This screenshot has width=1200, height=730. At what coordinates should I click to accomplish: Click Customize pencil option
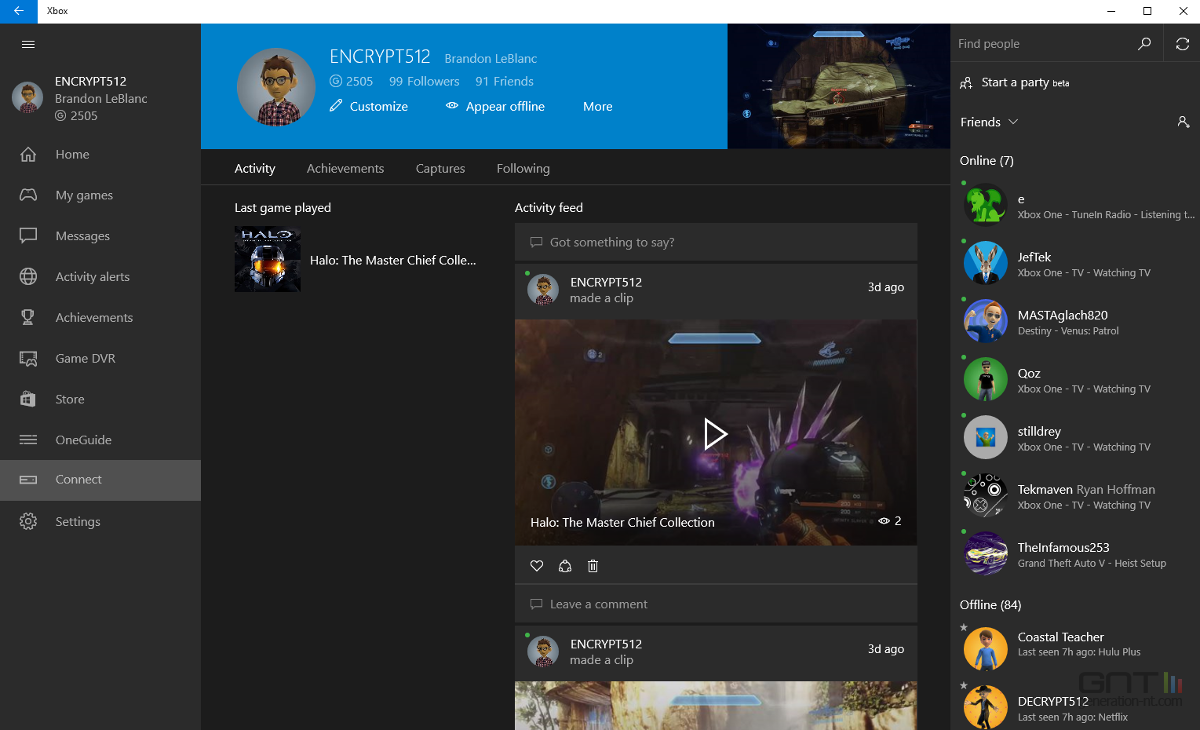tap(369, 106)
